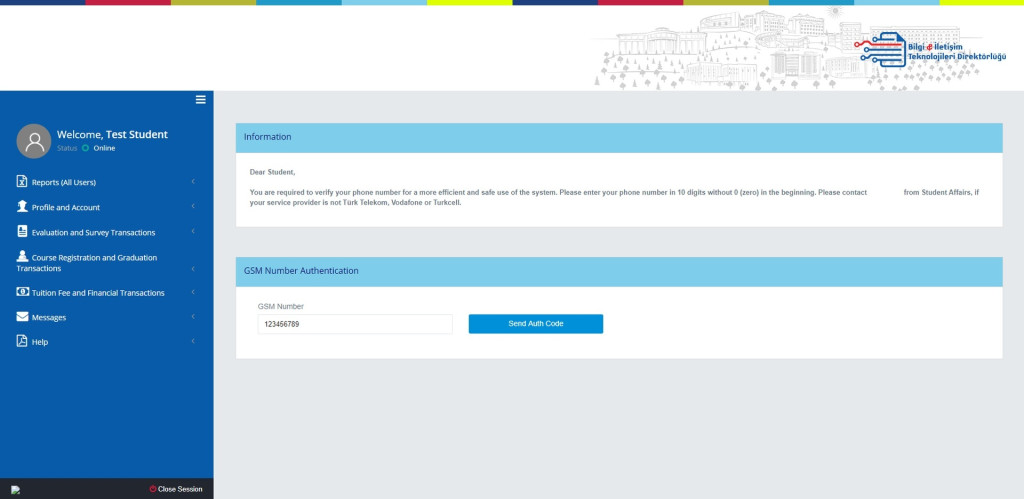This screenshot has height=499, width=1024.
Task: Click the Reports (All Users) spreadsheet icon
Action: (x=22, y=182)
